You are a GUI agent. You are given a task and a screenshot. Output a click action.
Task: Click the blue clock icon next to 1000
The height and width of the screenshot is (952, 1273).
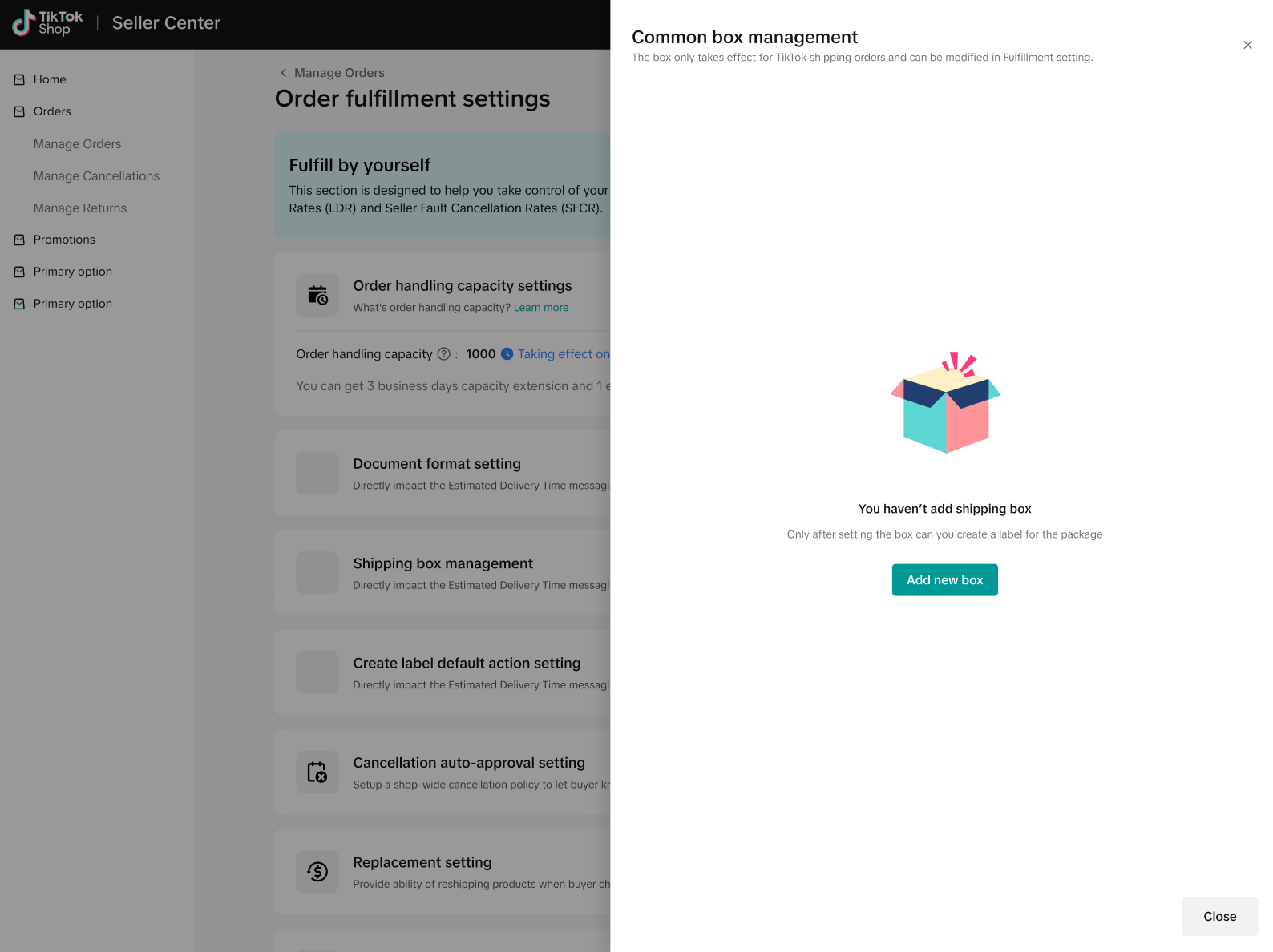point(507,354)
